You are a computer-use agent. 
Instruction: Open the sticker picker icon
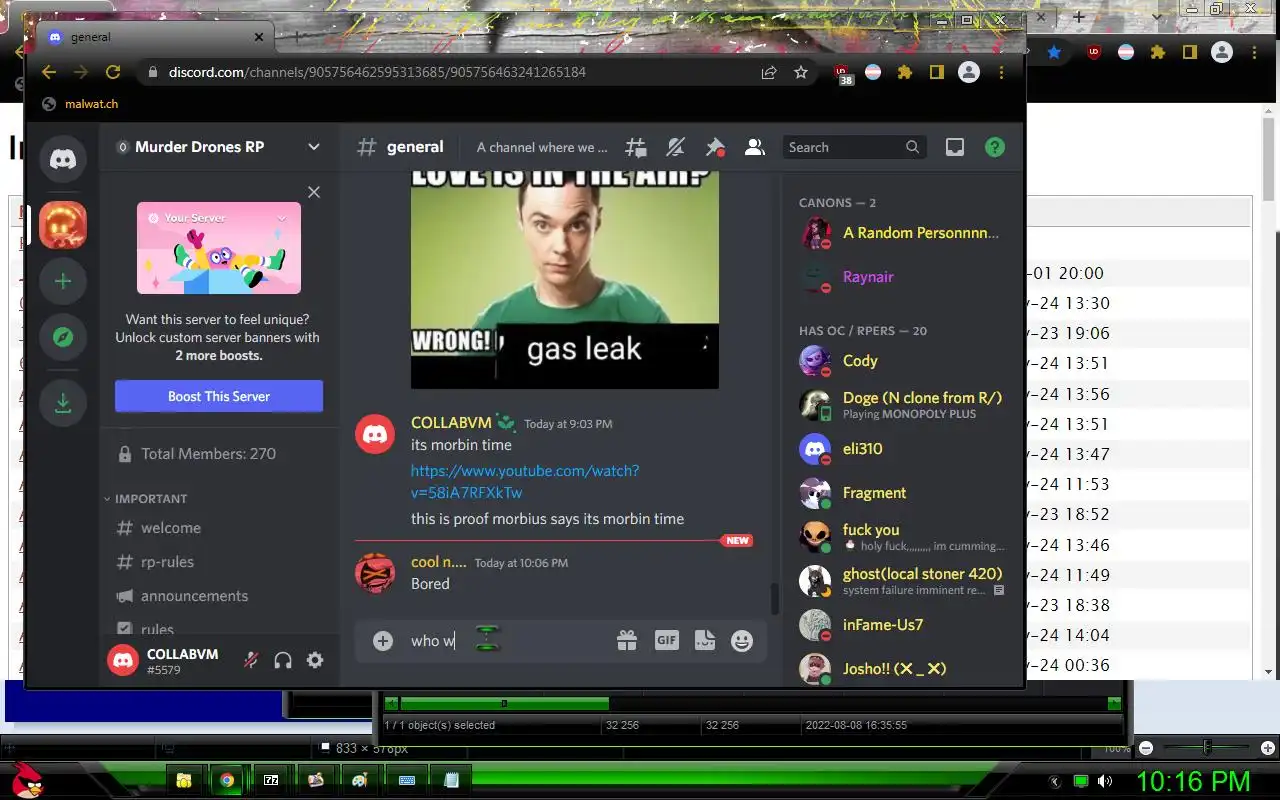click(704, 641)
